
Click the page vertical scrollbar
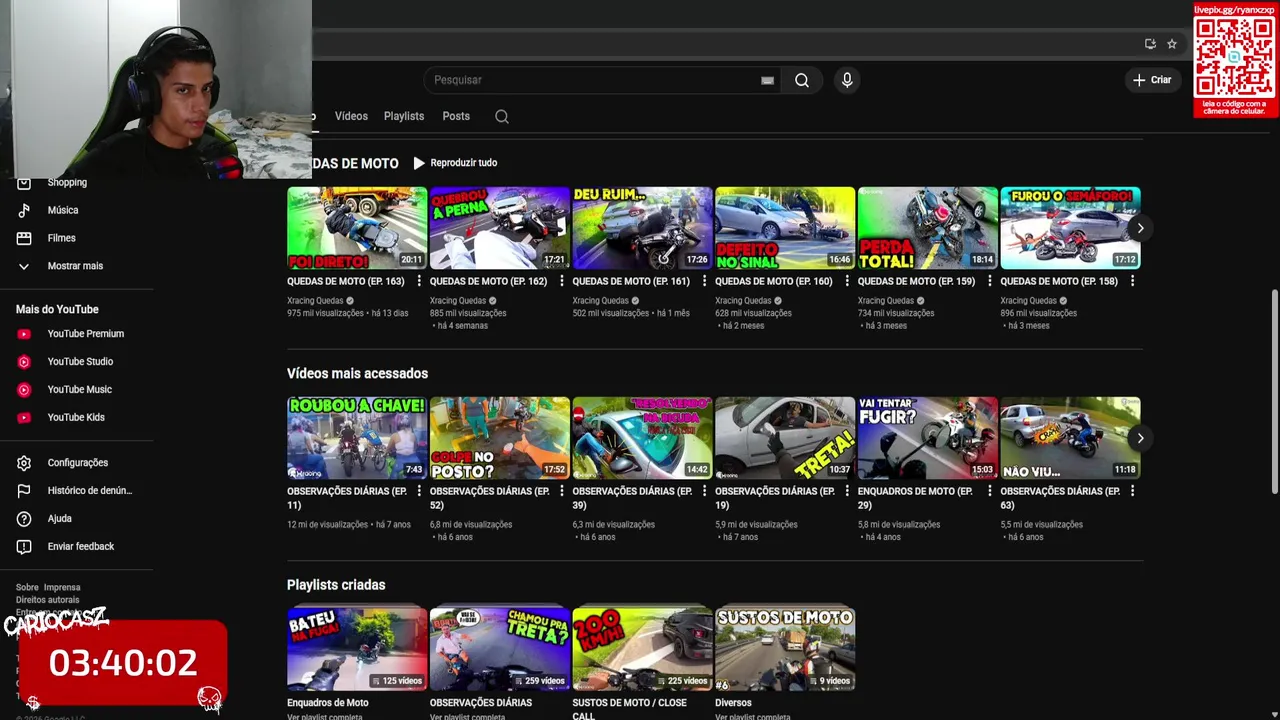[1274, 390]
